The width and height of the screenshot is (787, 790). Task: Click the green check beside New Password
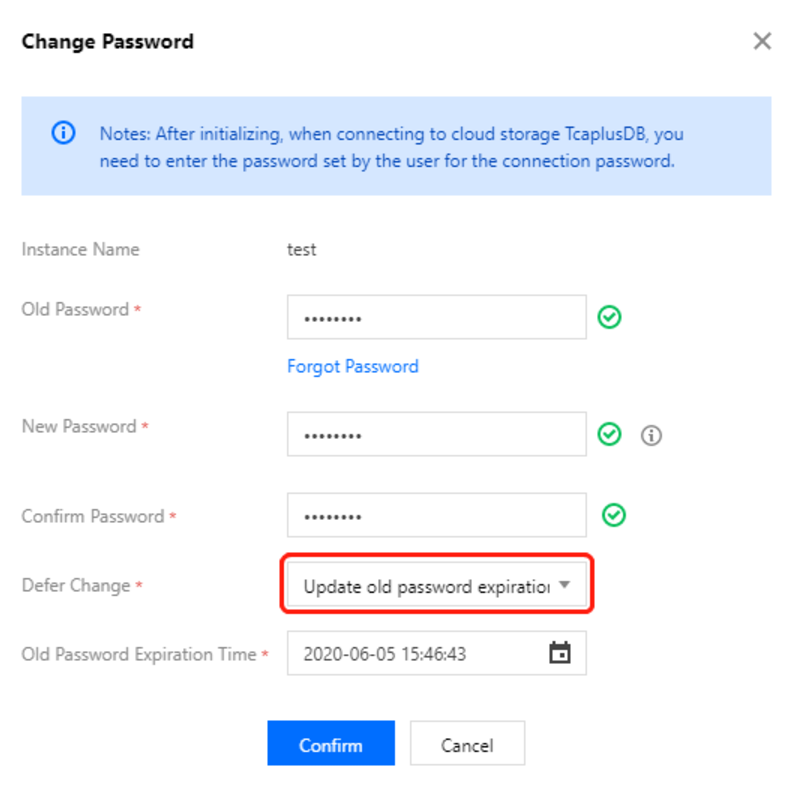pyautogui.click(x=609, y=434)
